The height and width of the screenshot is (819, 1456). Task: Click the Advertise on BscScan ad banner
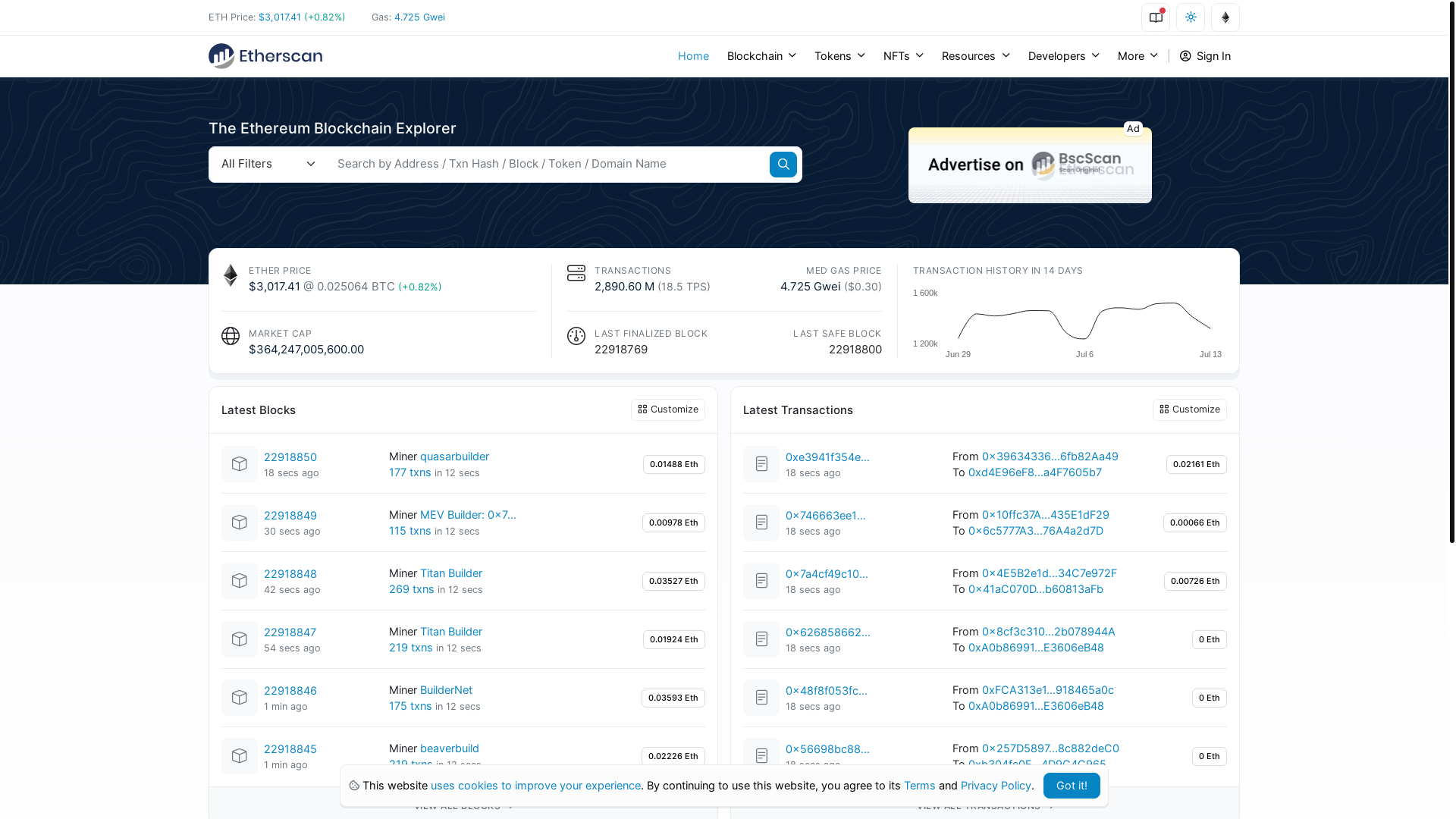pyautogui.click(x=1030, y=165)
